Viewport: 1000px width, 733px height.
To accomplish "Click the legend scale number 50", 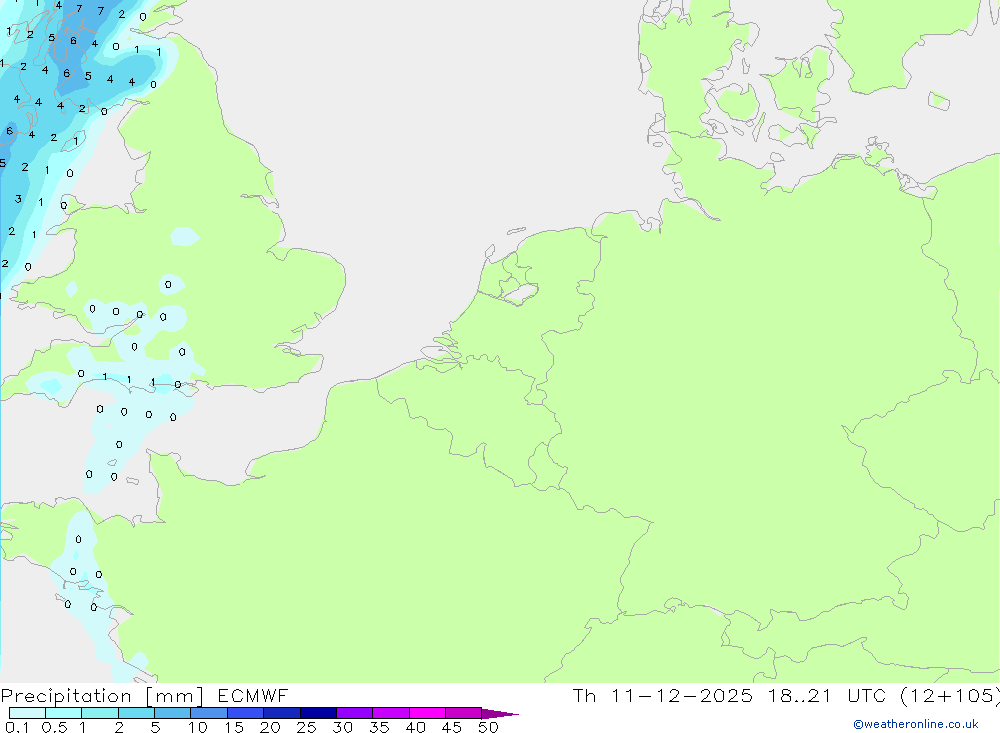I will pyautogui.click(x=488, y=727).
